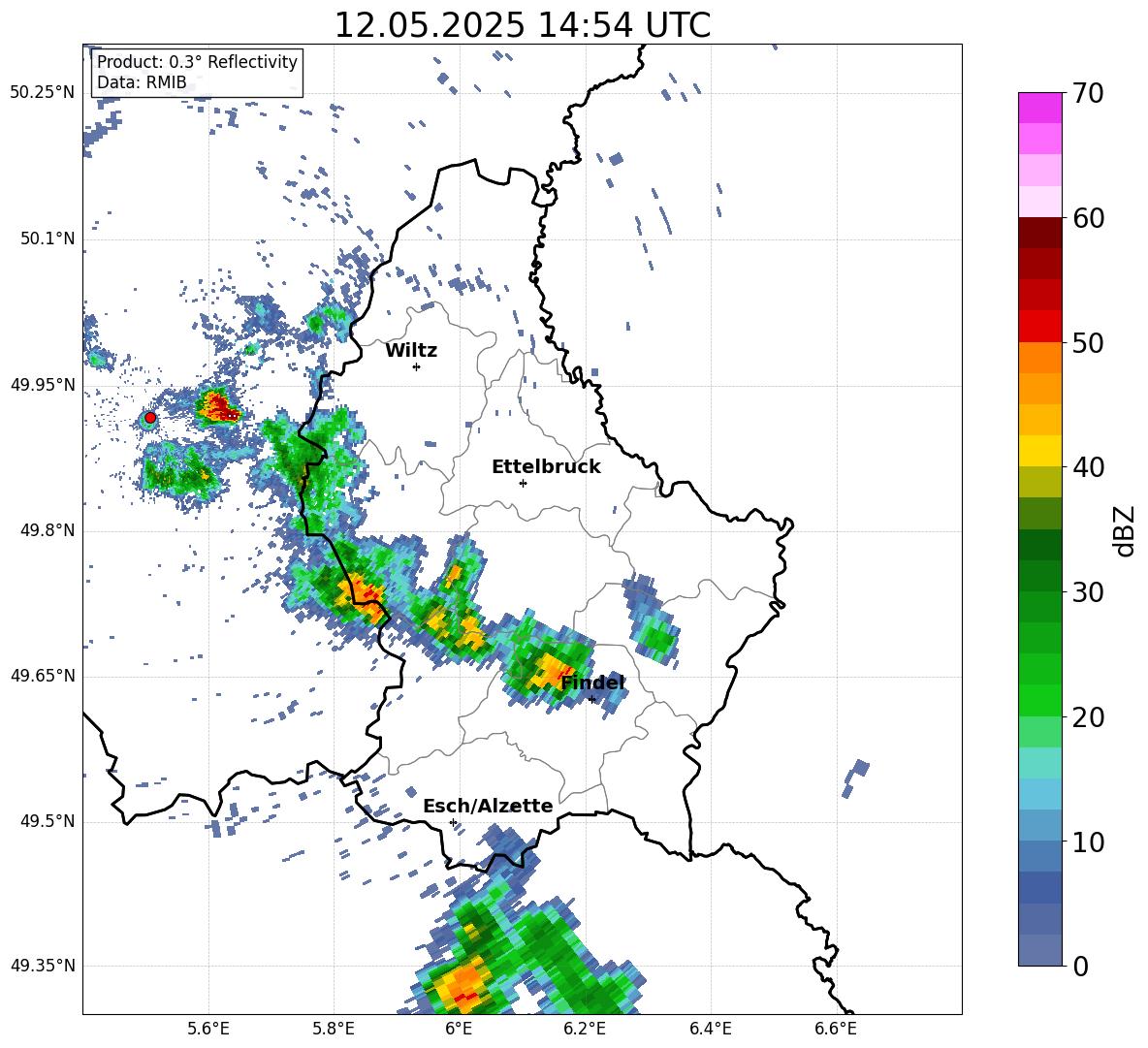Click the yellow colorbar segment above 40
This screenshot has width=1148, height=1048.
[x=1039, y=451]
